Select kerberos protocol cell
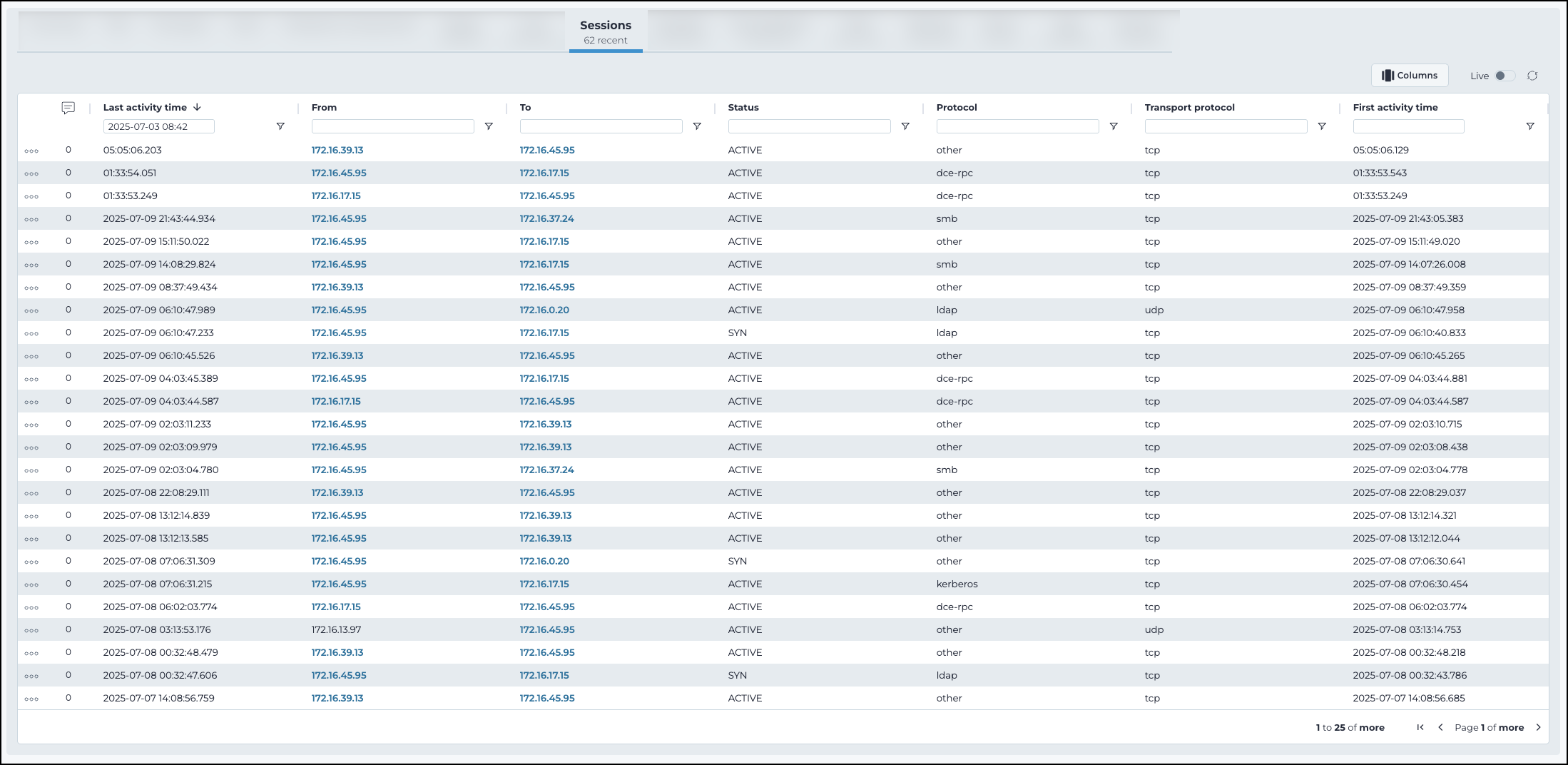Viewport: 1568px width, 765px height. pyautogui.click(x=957, y=584)
